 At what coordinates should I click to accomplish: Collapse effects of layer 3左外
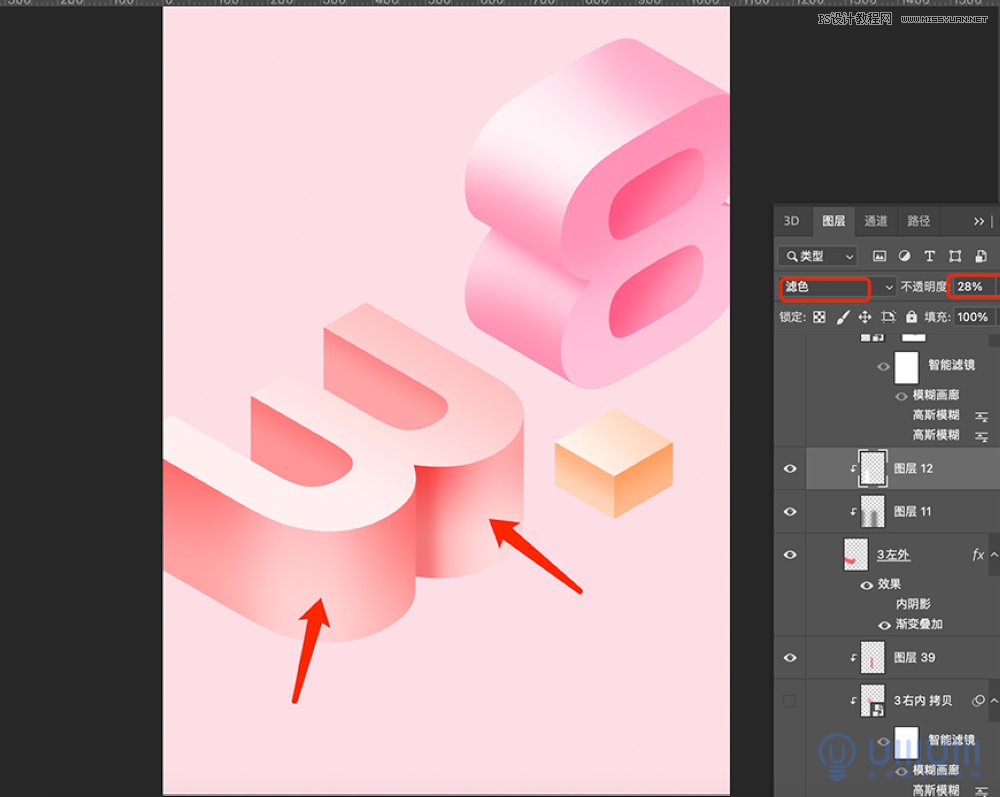click(994, 555)
